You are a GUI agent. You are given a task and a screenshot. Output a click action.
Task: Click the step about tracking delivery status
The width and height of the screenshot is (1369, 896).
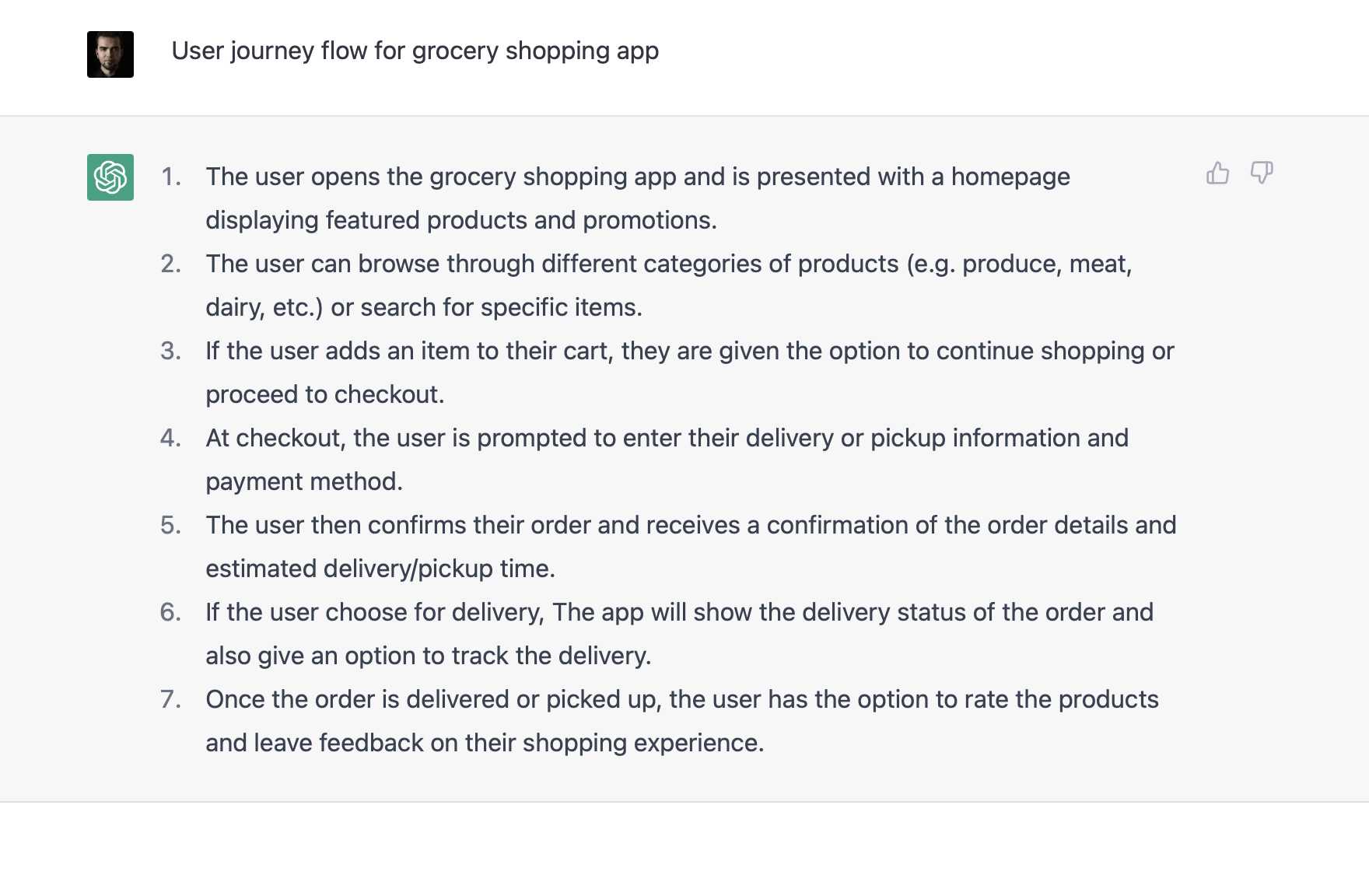(679, 613)
